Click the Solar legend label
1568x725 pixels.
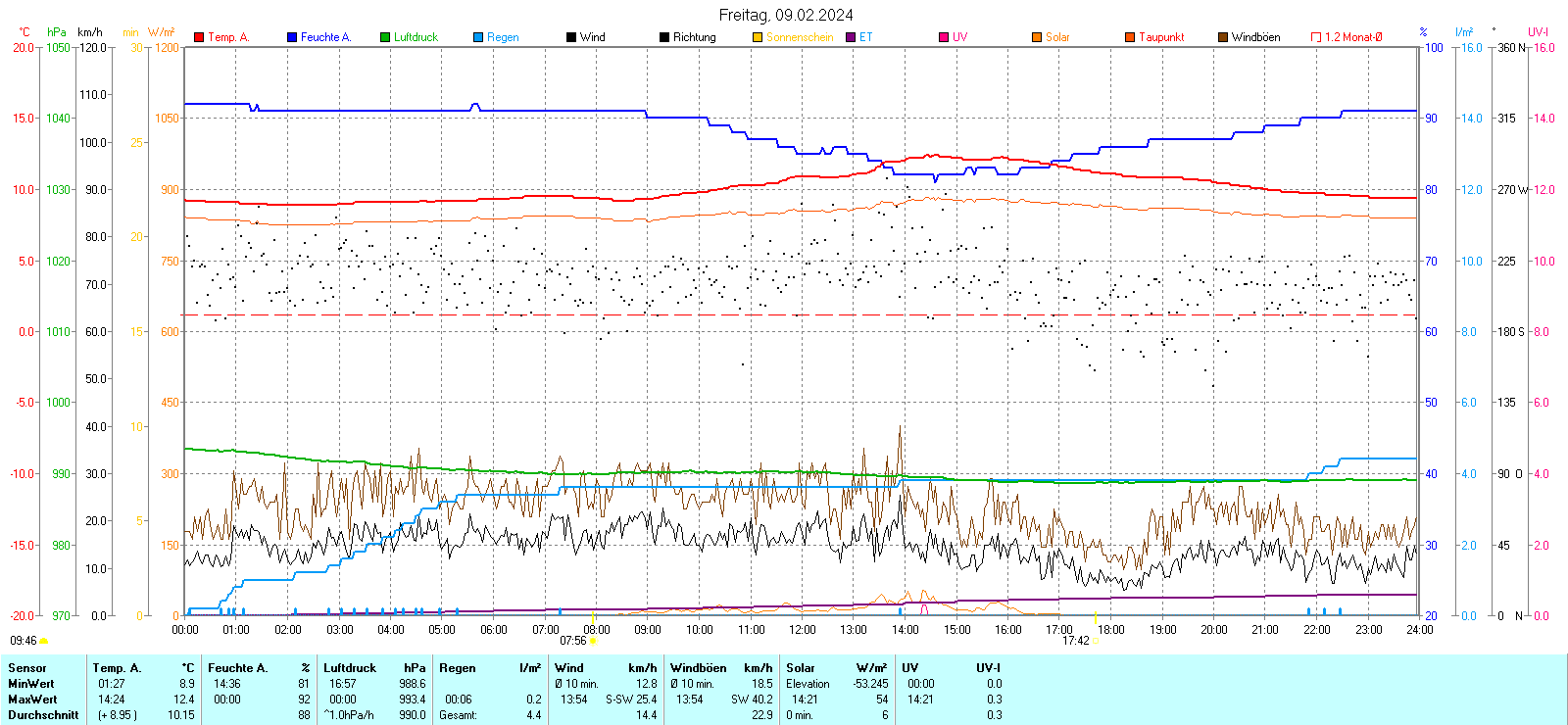click(1057, 37)
